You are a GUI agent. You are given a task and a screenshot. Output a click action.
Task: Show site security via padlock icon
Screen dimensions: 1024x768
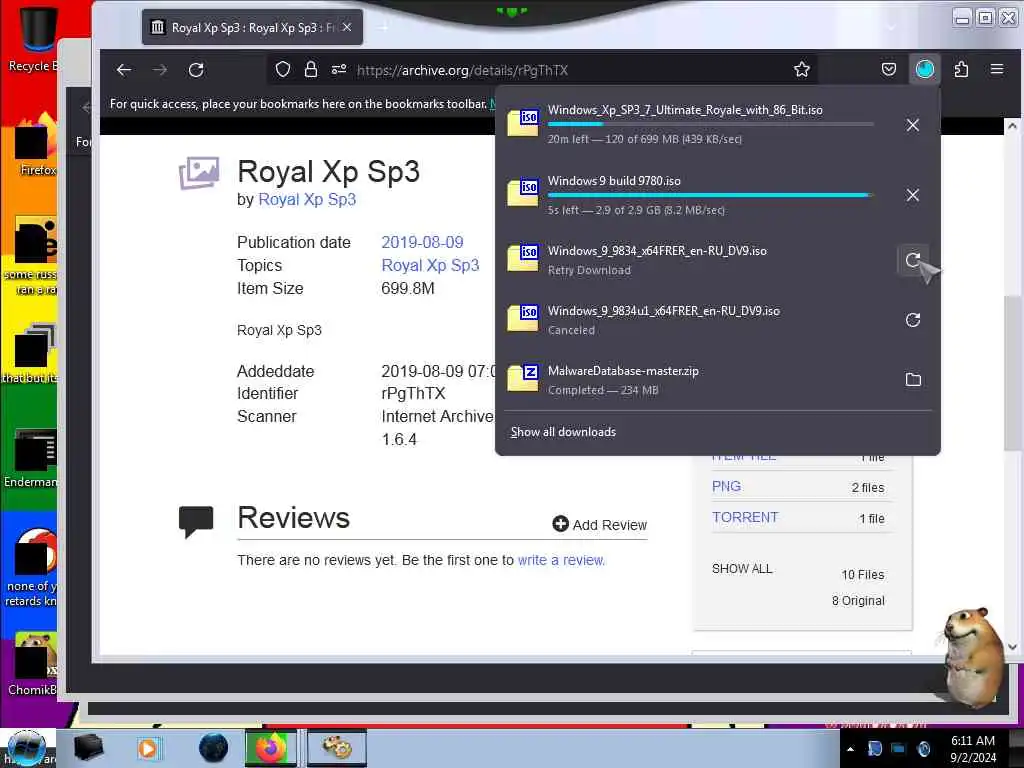point(311,69)
